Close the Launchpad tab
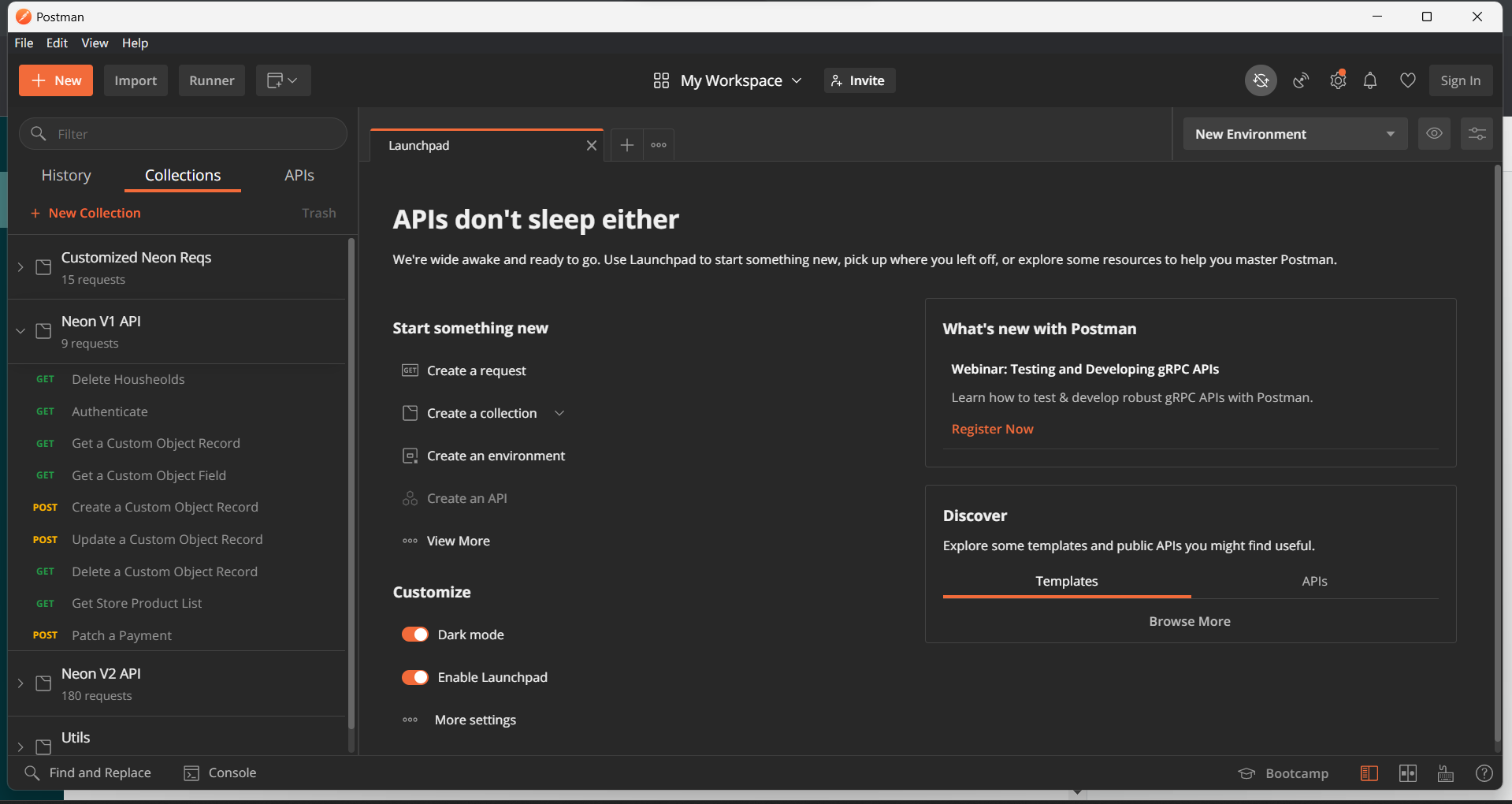 click(591, 146)
